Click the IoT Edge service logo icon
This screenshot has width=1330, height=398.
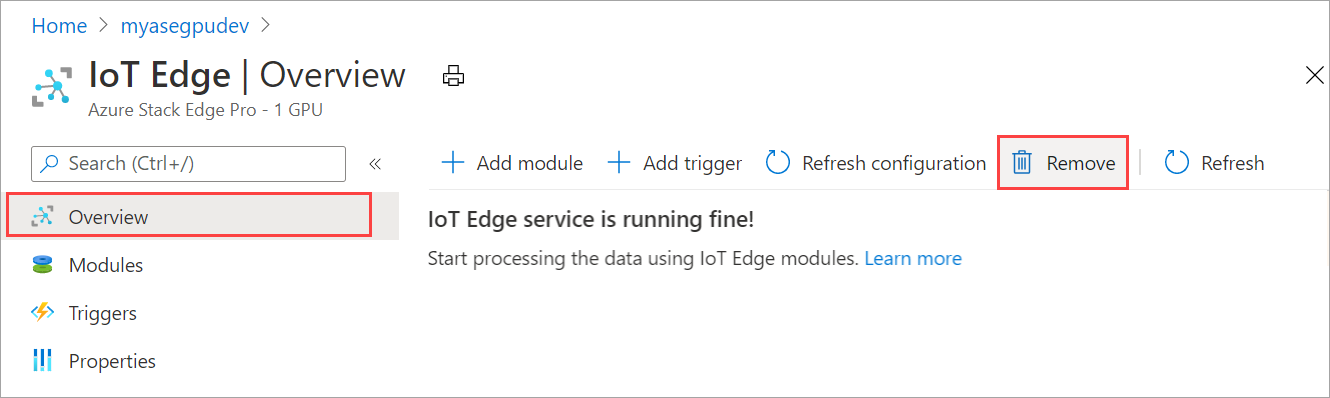tap(52, 87)
